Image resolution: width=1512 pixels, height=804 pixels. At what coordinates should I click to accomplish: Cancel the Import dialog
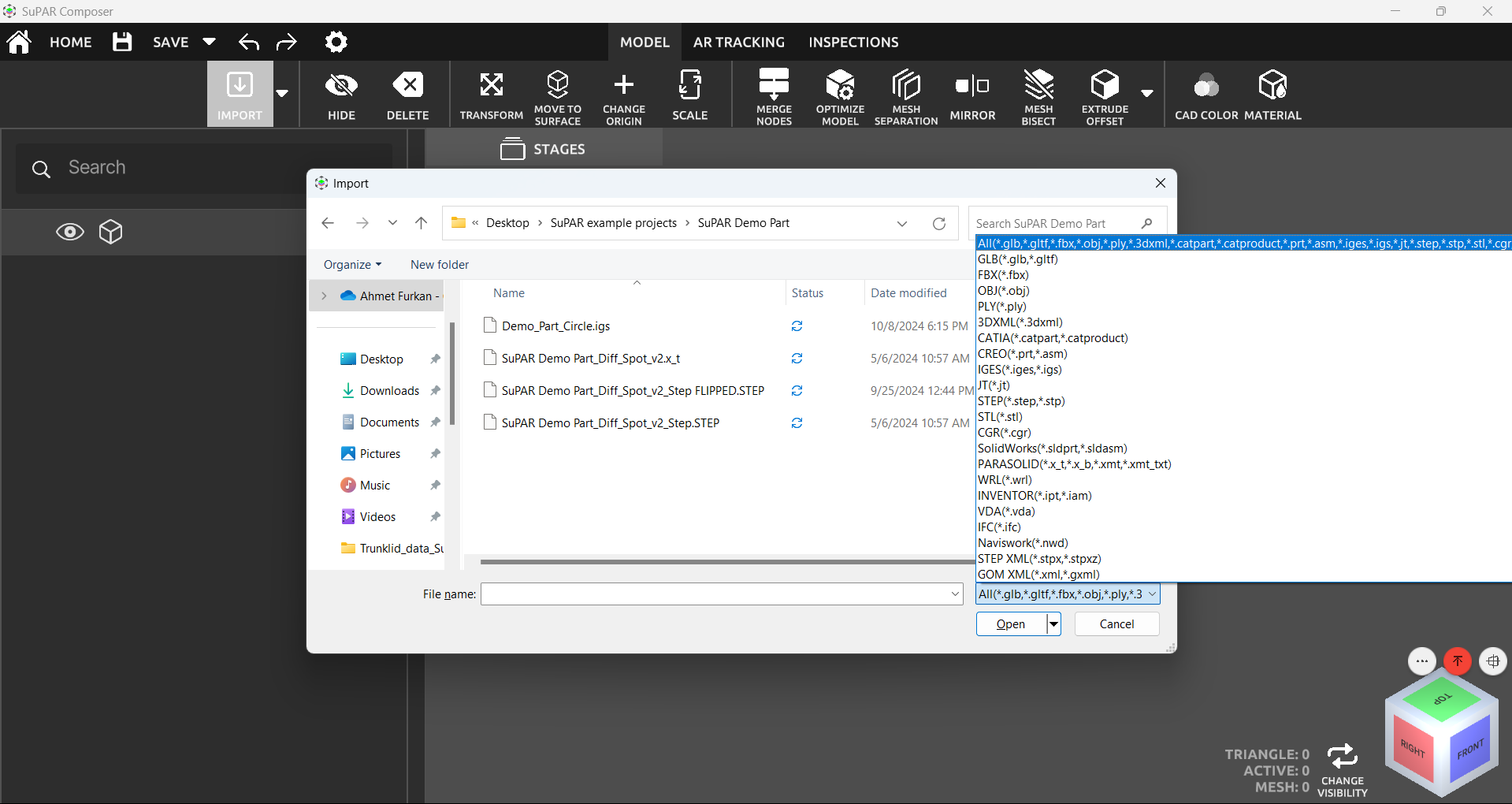click(1116, 624)
